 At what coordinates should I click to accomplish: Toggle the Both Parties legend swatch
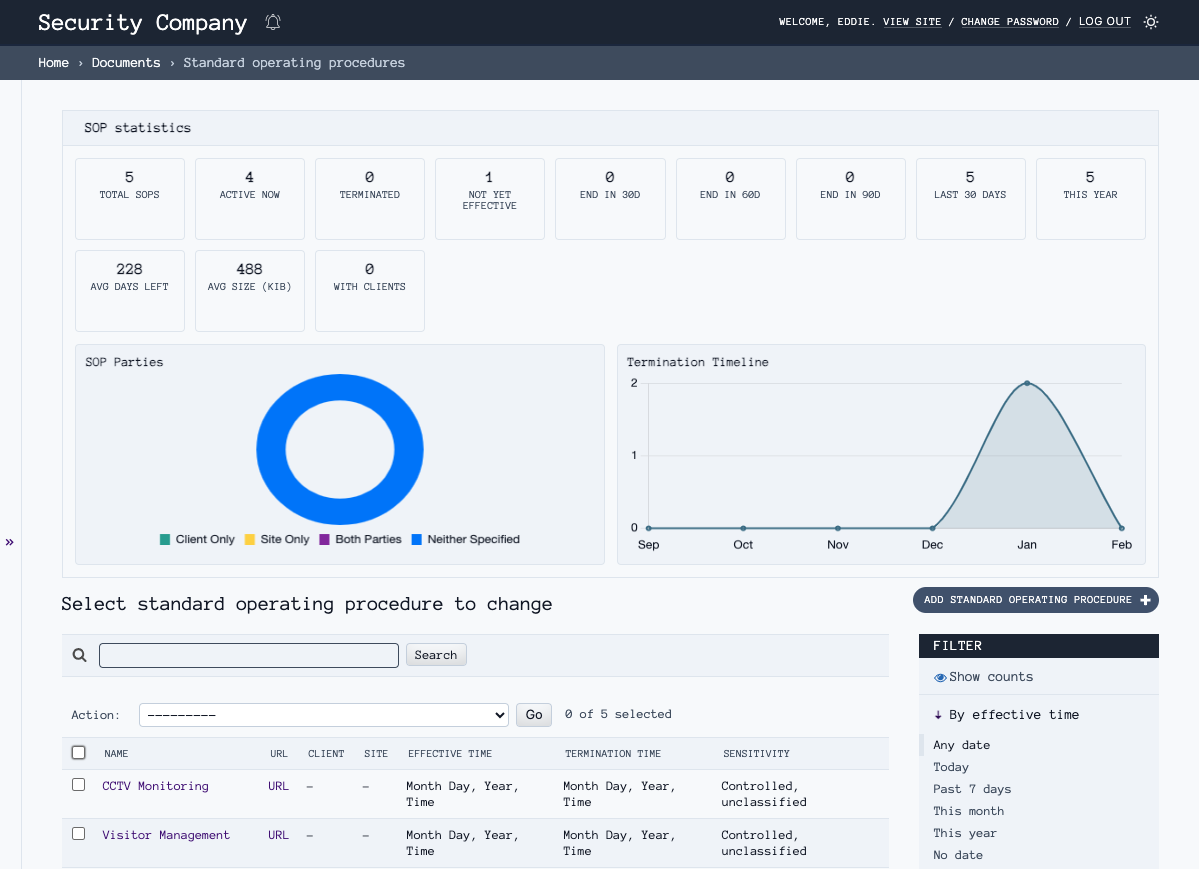(x=324, y=540)
